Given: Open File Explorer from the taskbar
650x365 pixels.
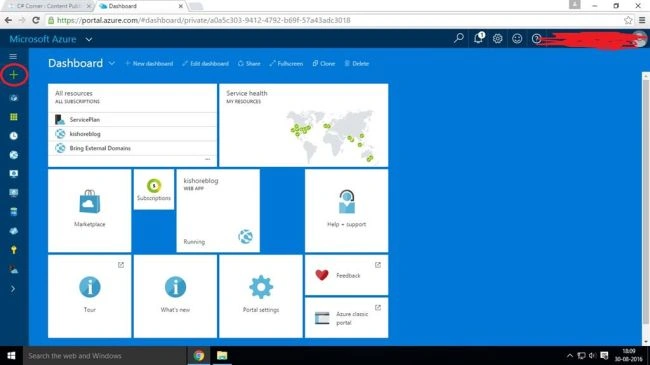Looking at the screenshot, I should tap(222, 355).
